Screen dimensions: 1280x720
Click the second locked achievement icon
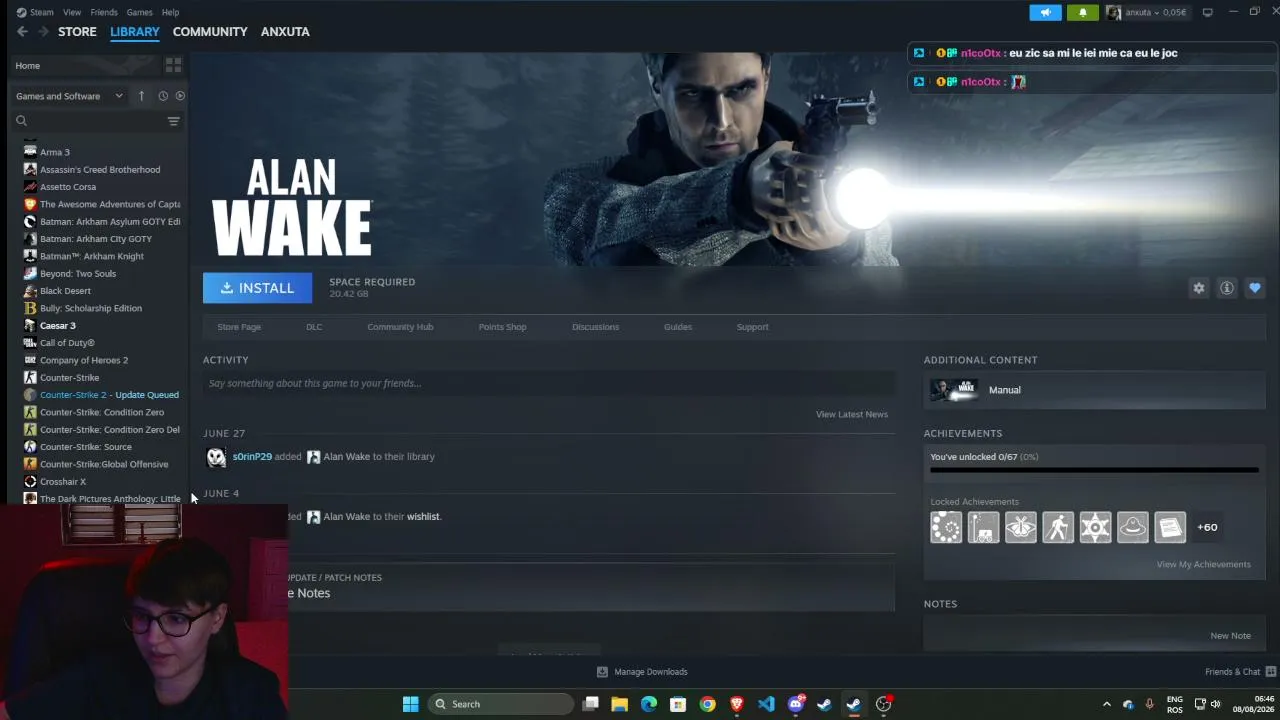983,527
